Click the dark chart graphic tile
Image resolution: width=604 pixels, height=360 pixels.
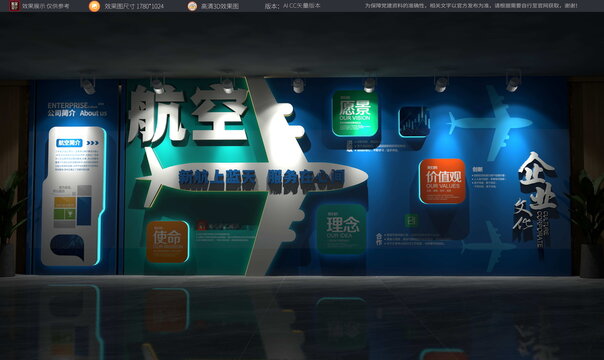[414, 122]
